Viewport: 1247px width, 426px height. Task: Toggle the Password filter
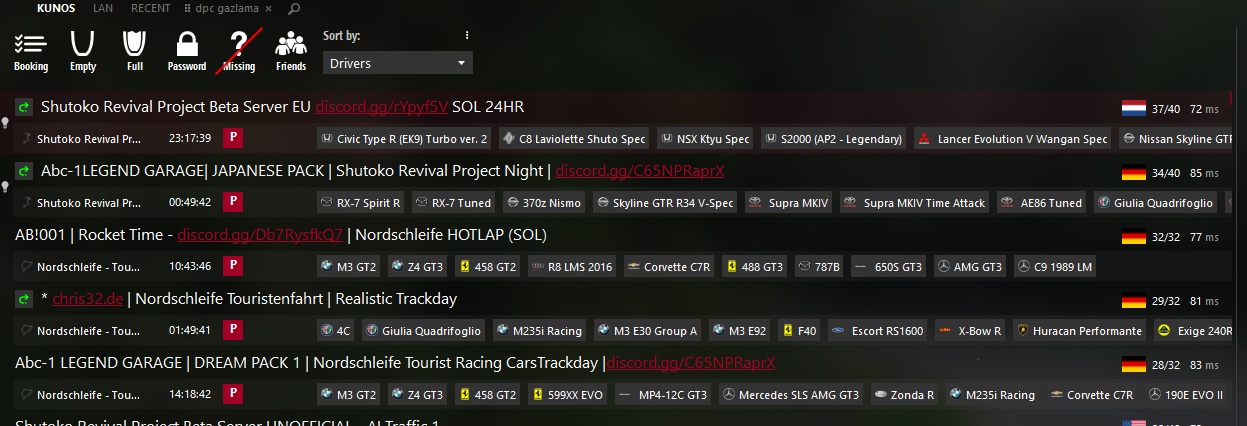(x=187, y=51)
